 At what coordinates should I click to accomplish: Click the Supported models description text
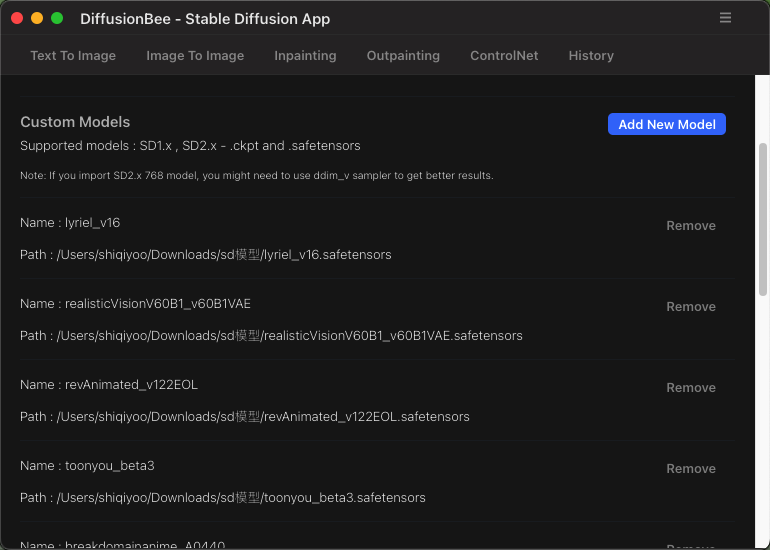(x=190, y=146)
